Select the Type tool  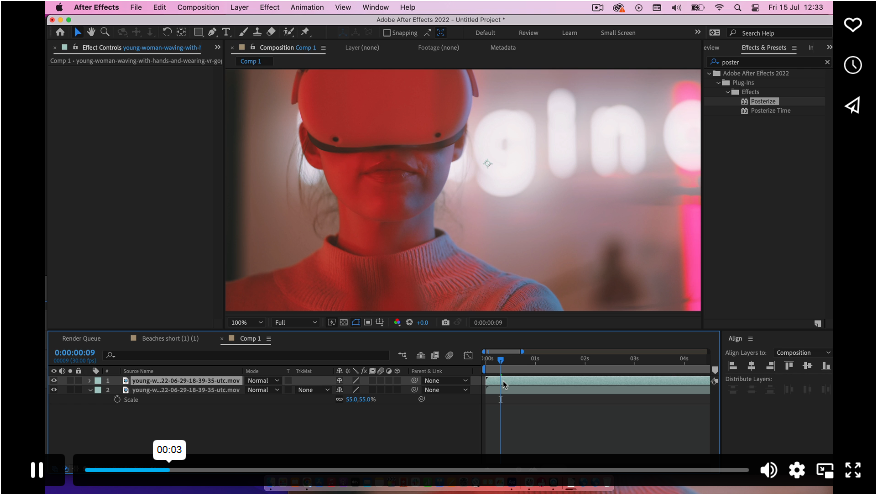coord(226,32)
